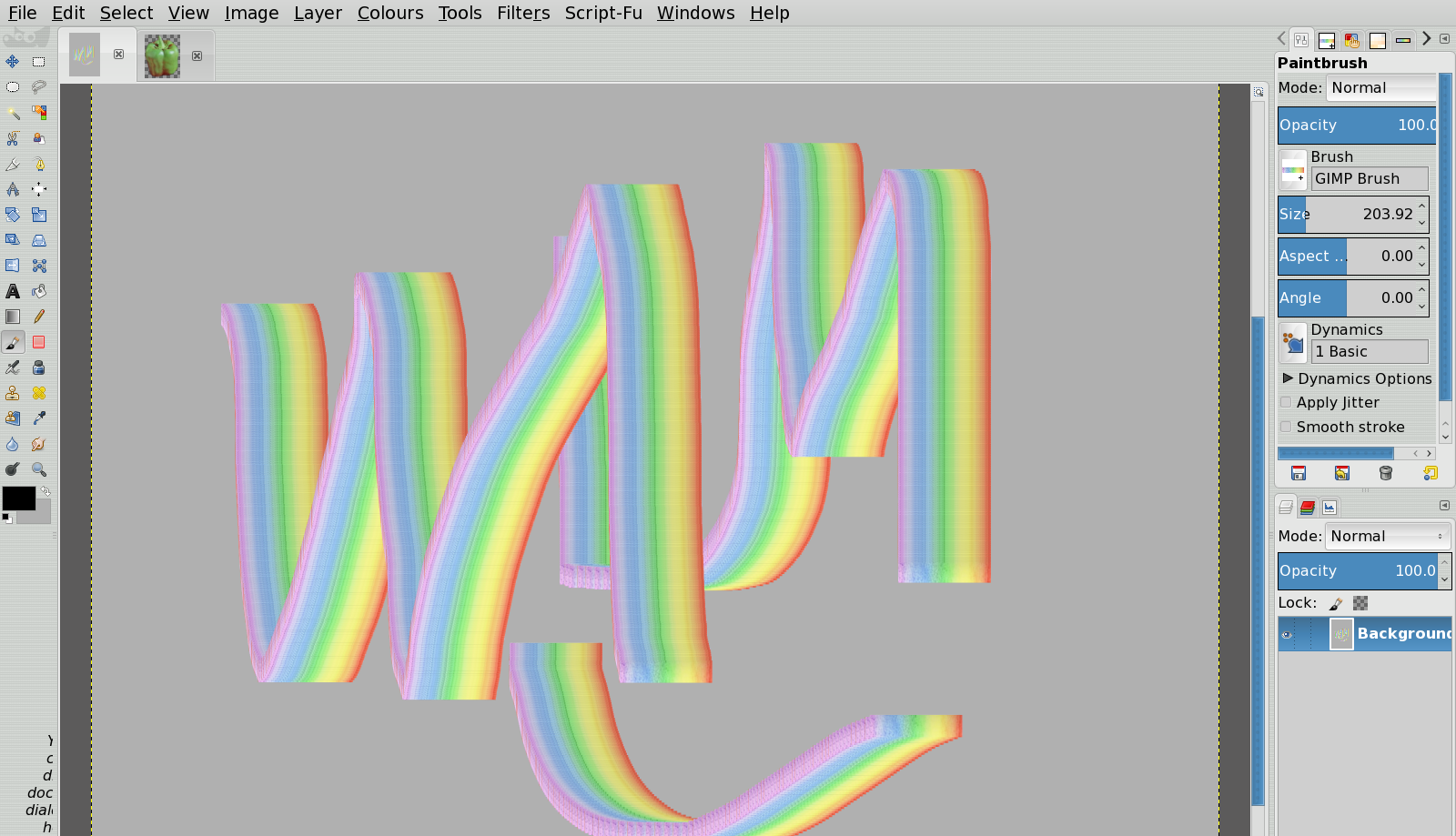The height and width of the screenshot is (836, 1456).
Task: Select the Heal tool
Action: point(38,393)
